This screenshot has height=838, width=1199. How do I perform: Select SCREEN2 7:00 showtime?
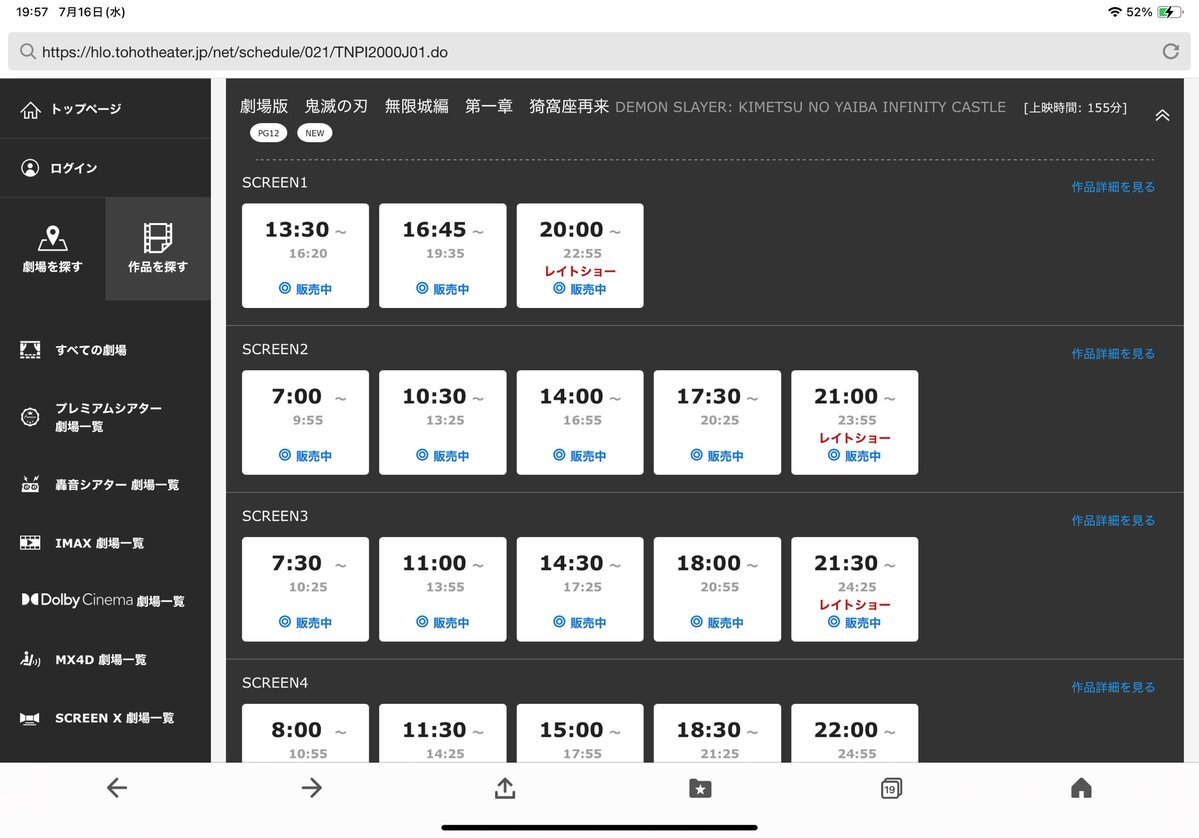pos(305,422)
